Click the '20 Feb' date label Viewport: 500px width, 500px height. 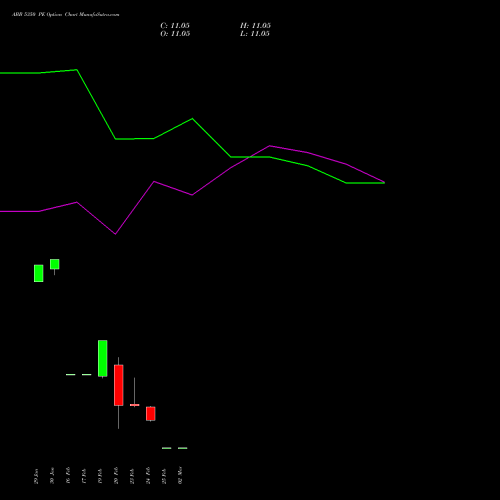[116, 476]
